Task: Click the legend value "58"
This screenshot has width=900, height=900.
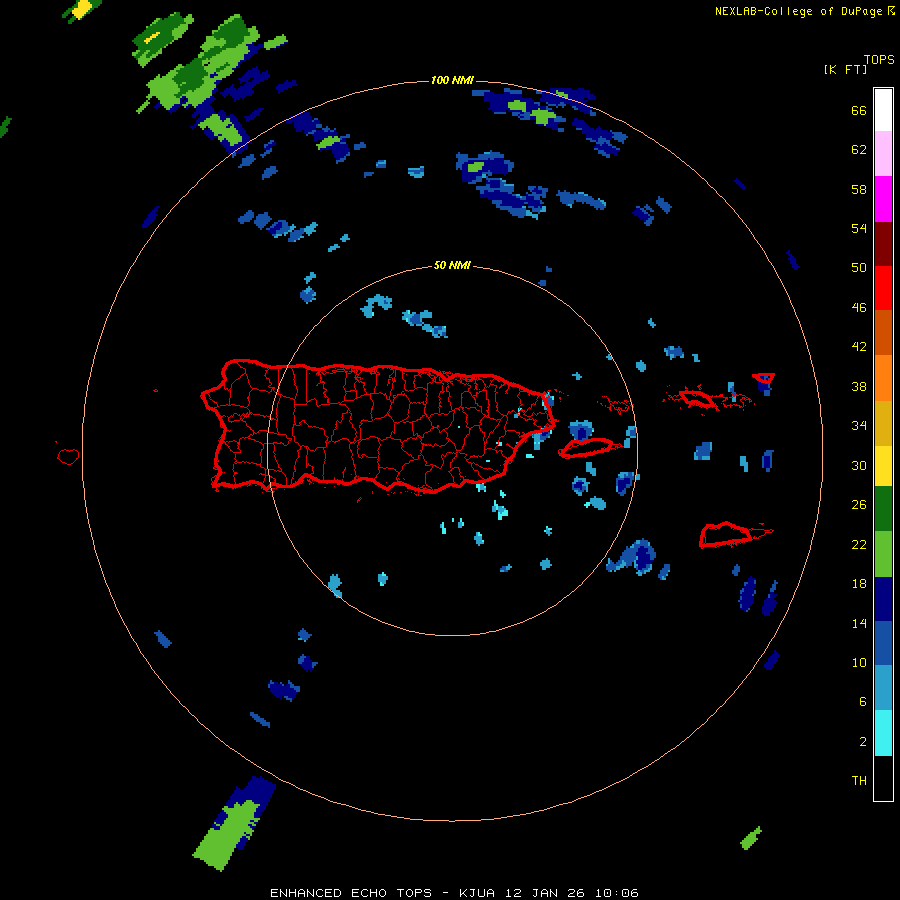Action: click(859, 189)
